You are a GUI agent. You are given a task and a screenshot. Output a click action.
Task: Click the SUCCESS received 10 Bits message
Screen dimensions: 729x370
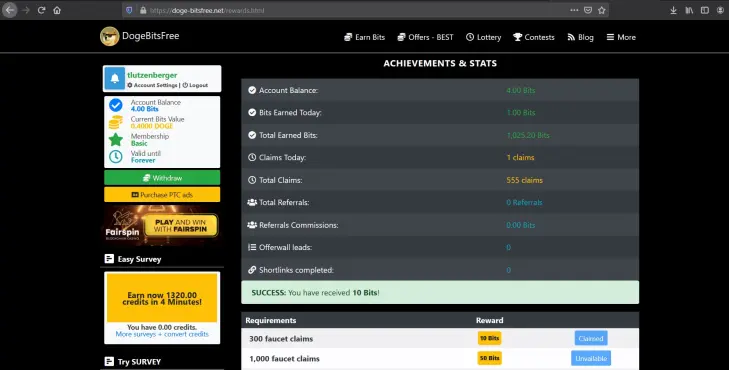coord(440,292)
